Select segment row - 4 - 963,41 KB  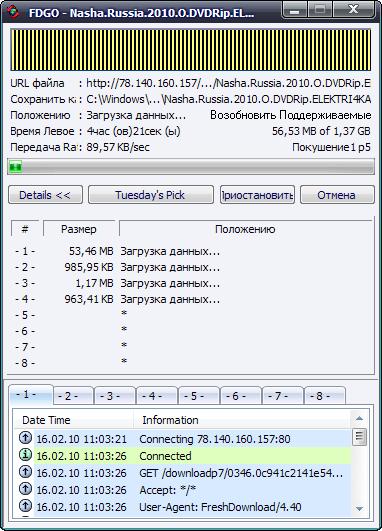[x=118, y=299]
